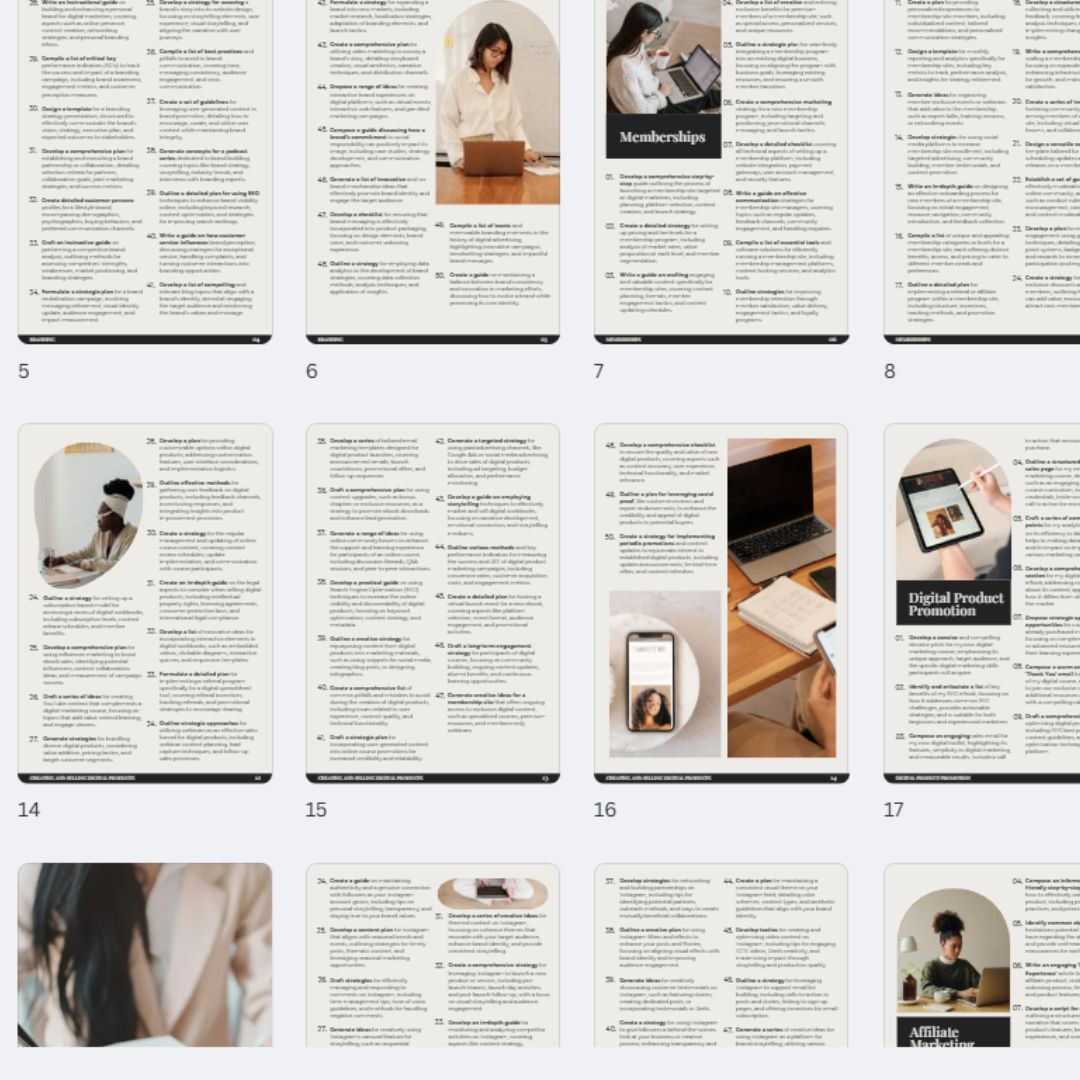
Task: Click the page number 6 label
Action: coord(312,371)
